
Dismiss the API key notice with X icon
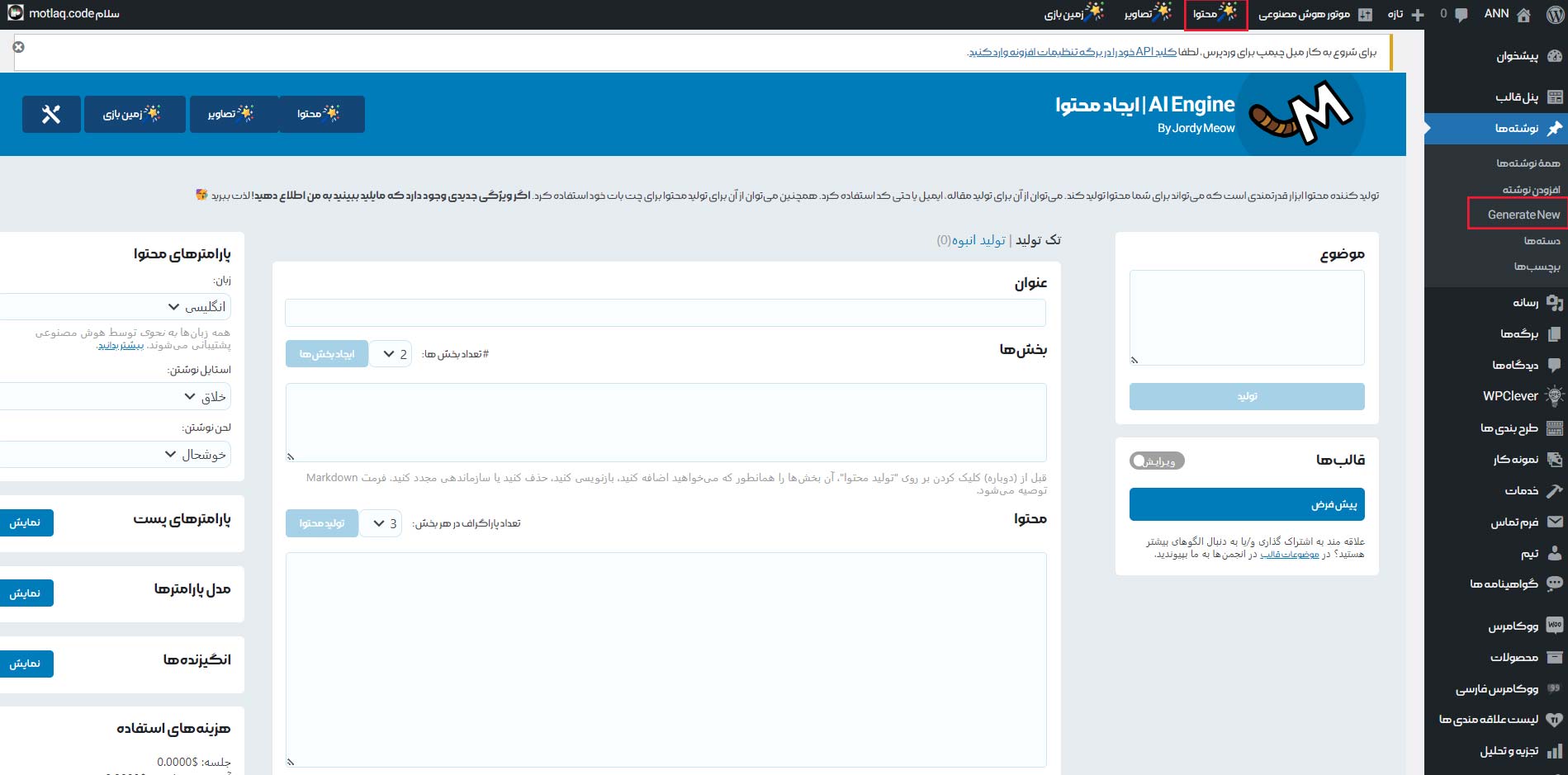(18, 47)
